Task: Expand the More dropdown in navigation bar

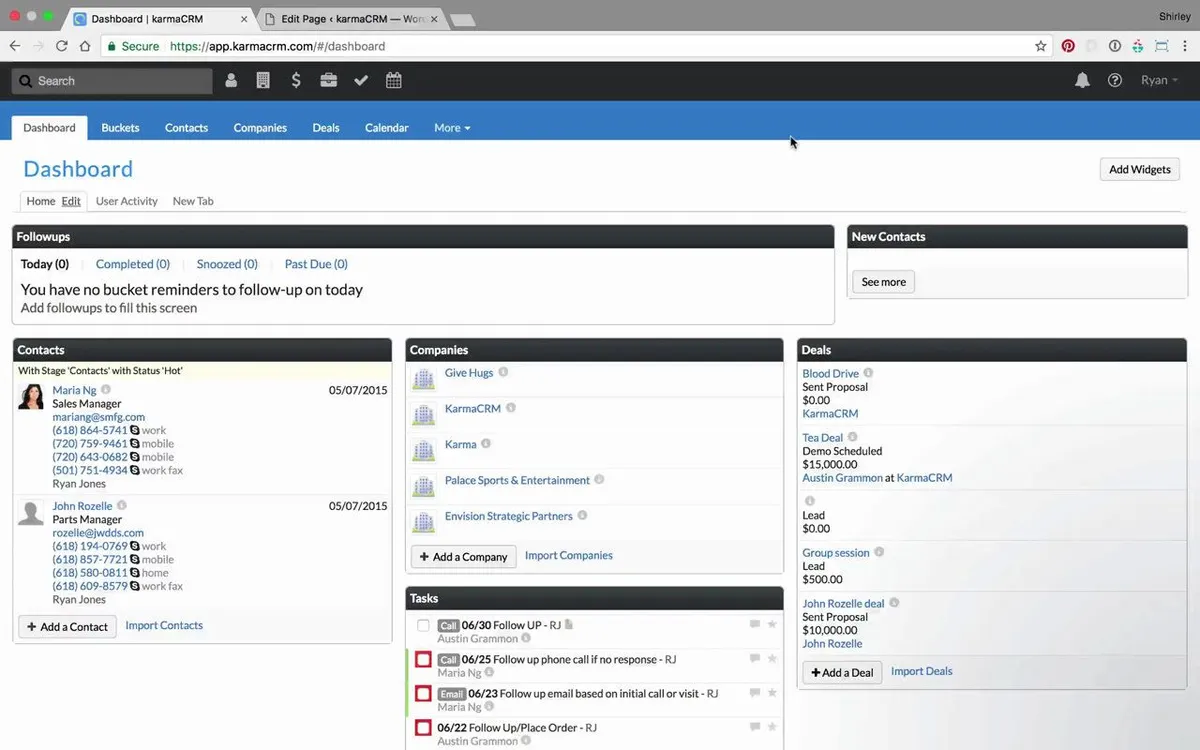Action: 452,128
